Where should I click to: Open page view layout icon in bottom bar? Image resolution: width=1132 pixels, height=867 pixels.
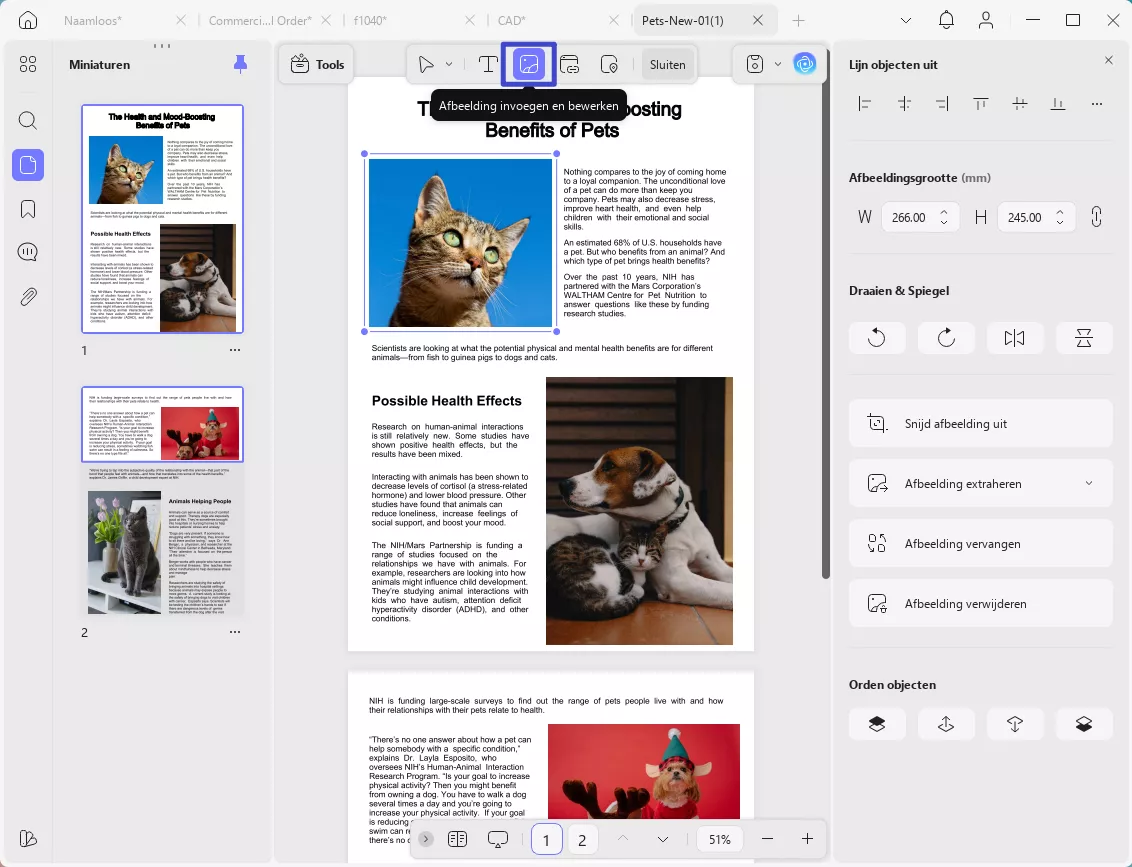click(x=458, y=839)
